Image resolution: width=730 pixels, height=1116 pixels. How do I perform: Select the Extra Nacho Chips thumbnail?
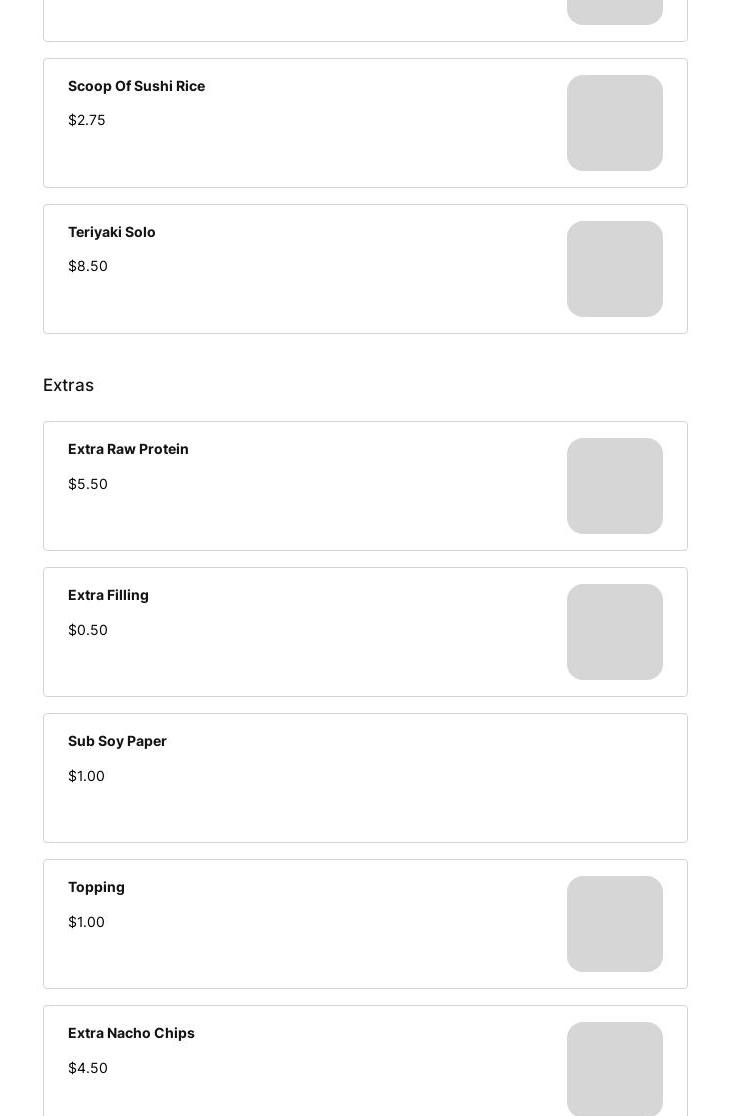pyautogui.click(x=614, y=1068)
